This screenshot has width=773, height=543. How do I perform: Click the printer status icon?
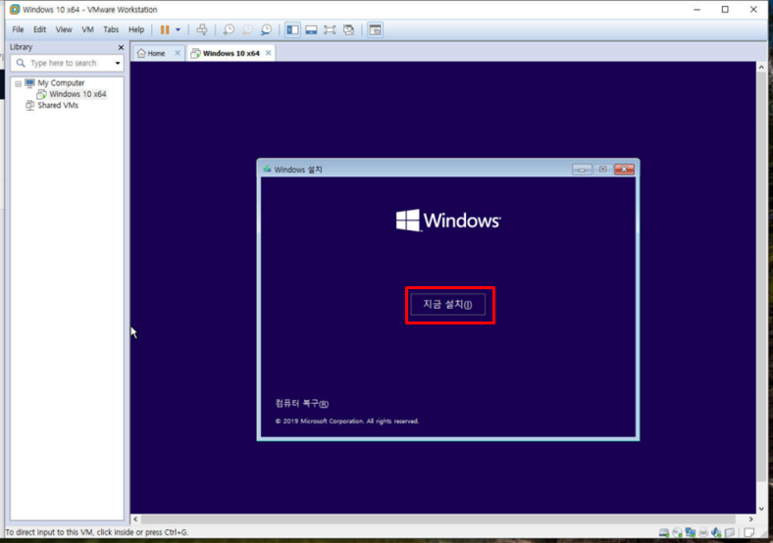(703, 533)
